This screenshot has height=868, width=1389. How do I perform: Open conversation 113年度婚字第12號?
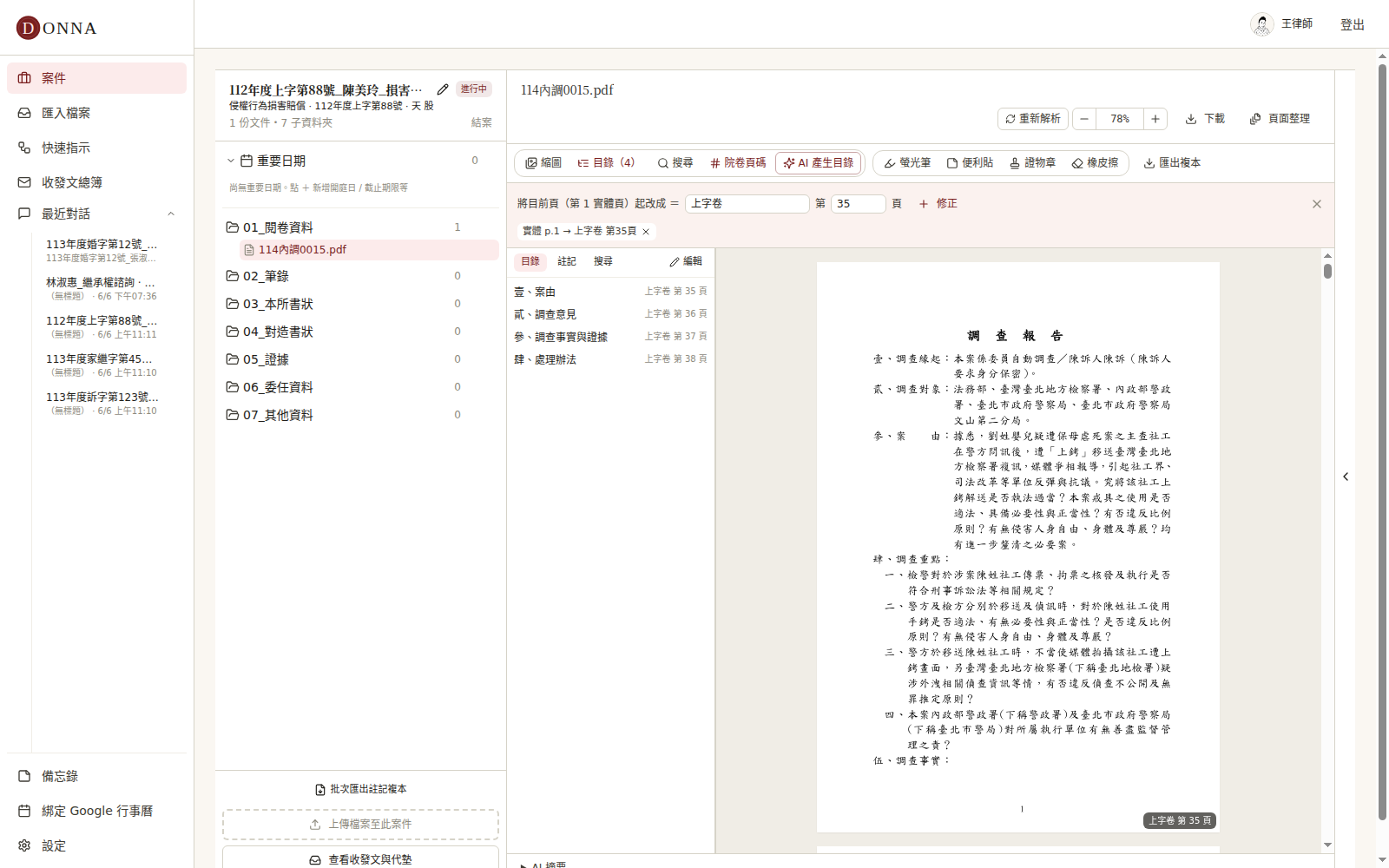click(x=102, y=250)
